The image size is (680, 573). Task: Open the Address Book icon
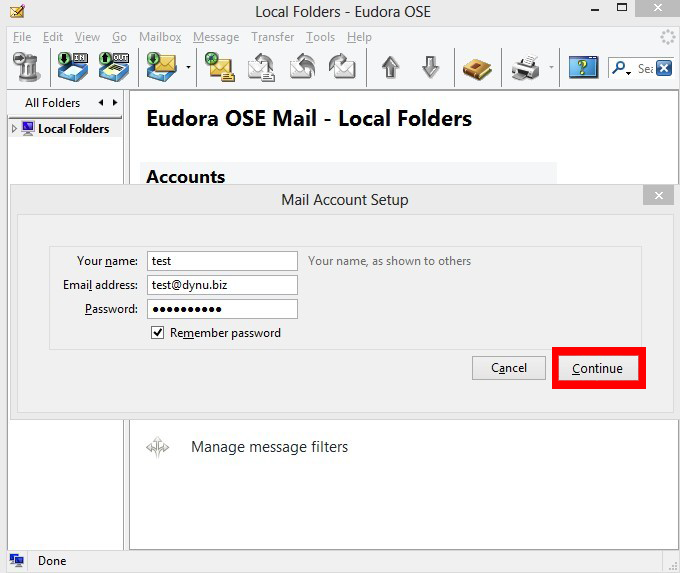pos(477,68)
